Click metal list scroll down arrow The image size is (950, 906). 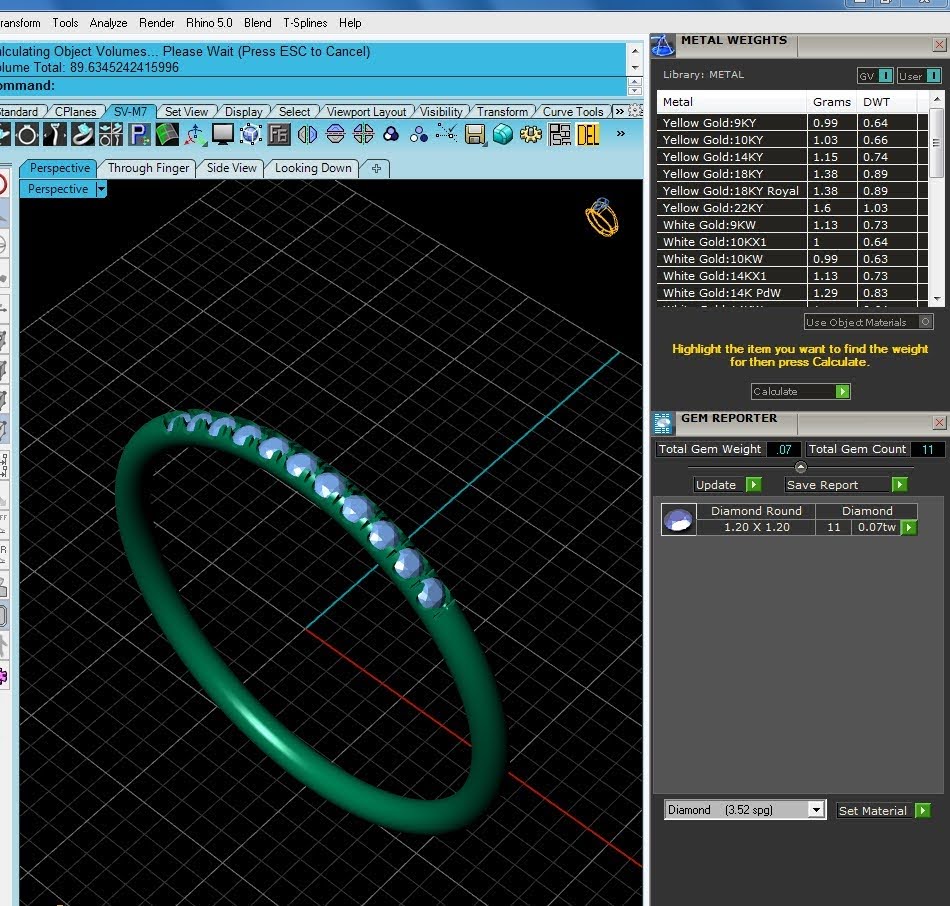click(x=937, y=299)
